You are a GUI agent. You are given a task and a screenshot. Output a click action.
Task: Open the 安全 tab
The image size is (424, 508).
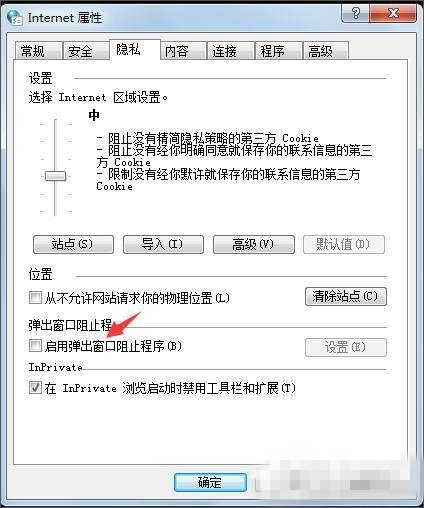[x=86, y=51]
